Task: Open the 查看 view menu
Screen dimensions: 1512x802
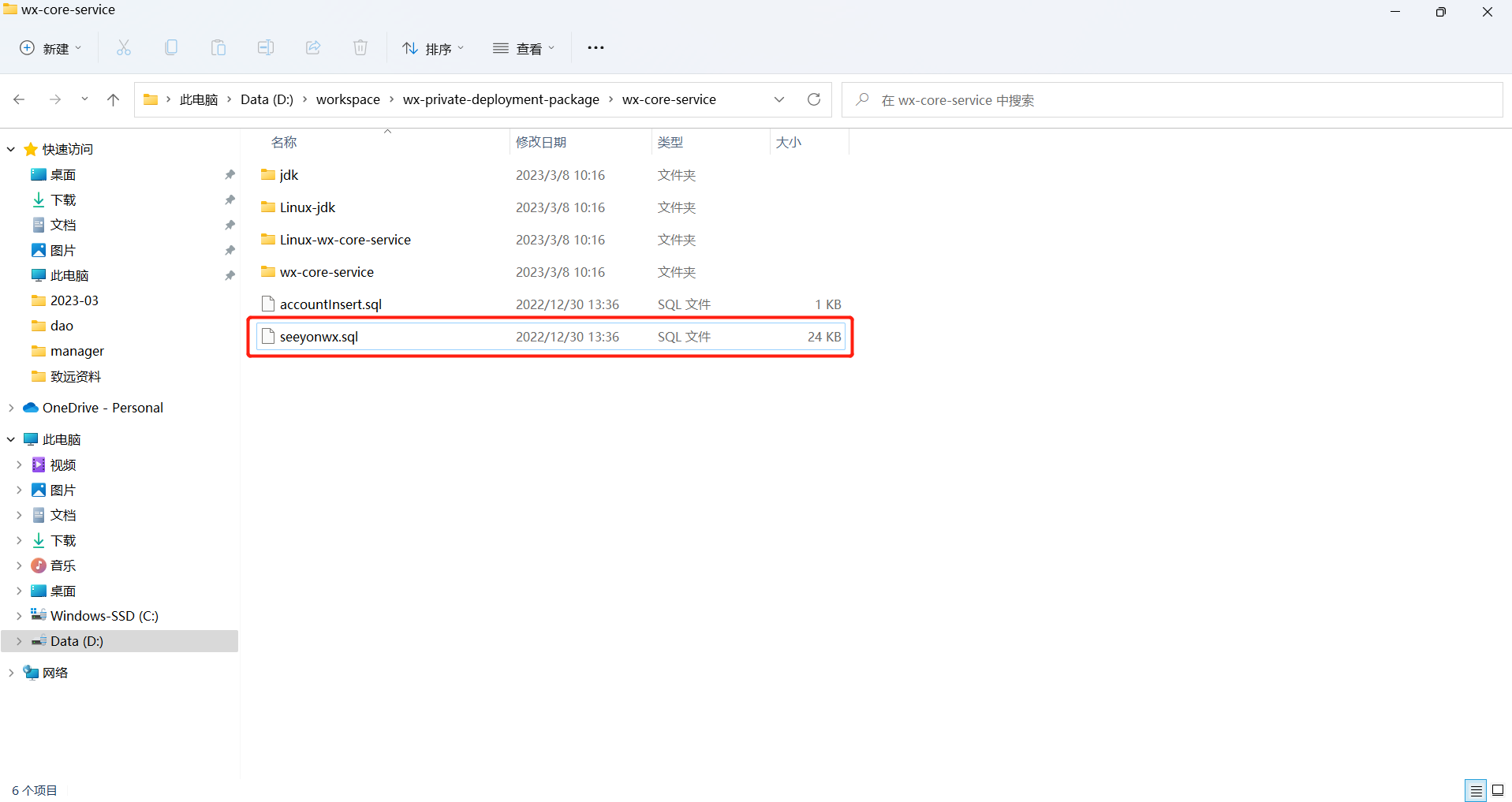Action: (x=524, y=48)
